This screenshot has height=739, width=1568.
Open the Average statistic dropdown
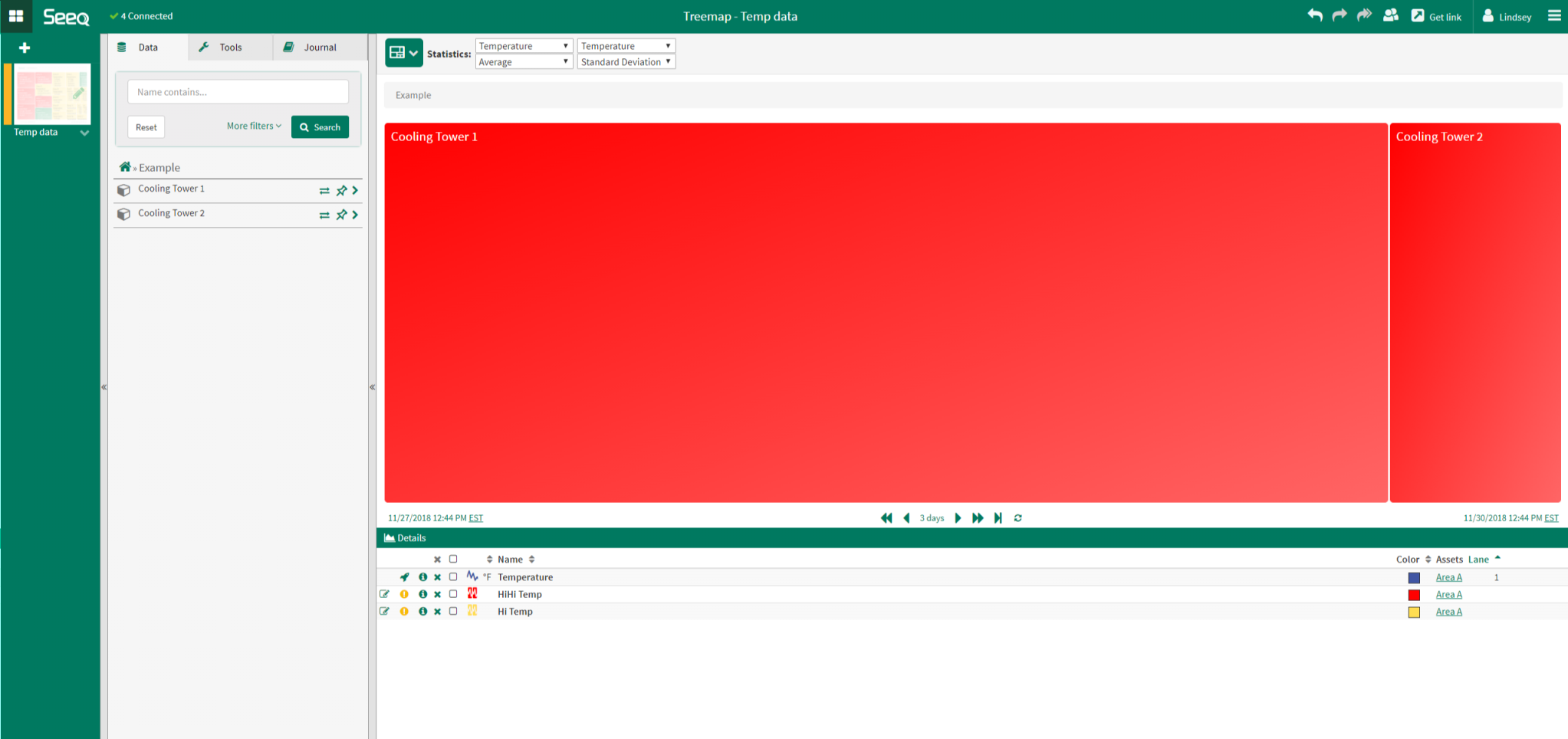[x=524, y=62]
